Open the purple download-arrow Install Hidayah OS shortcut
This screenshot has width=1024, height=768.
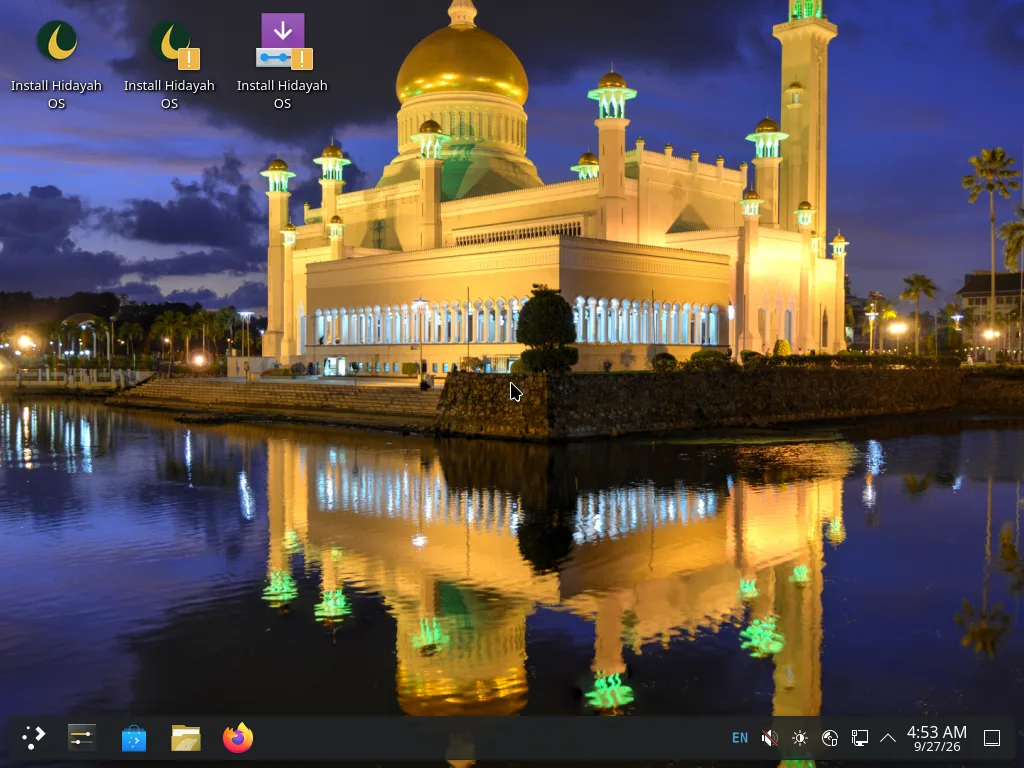coord(283,42)
